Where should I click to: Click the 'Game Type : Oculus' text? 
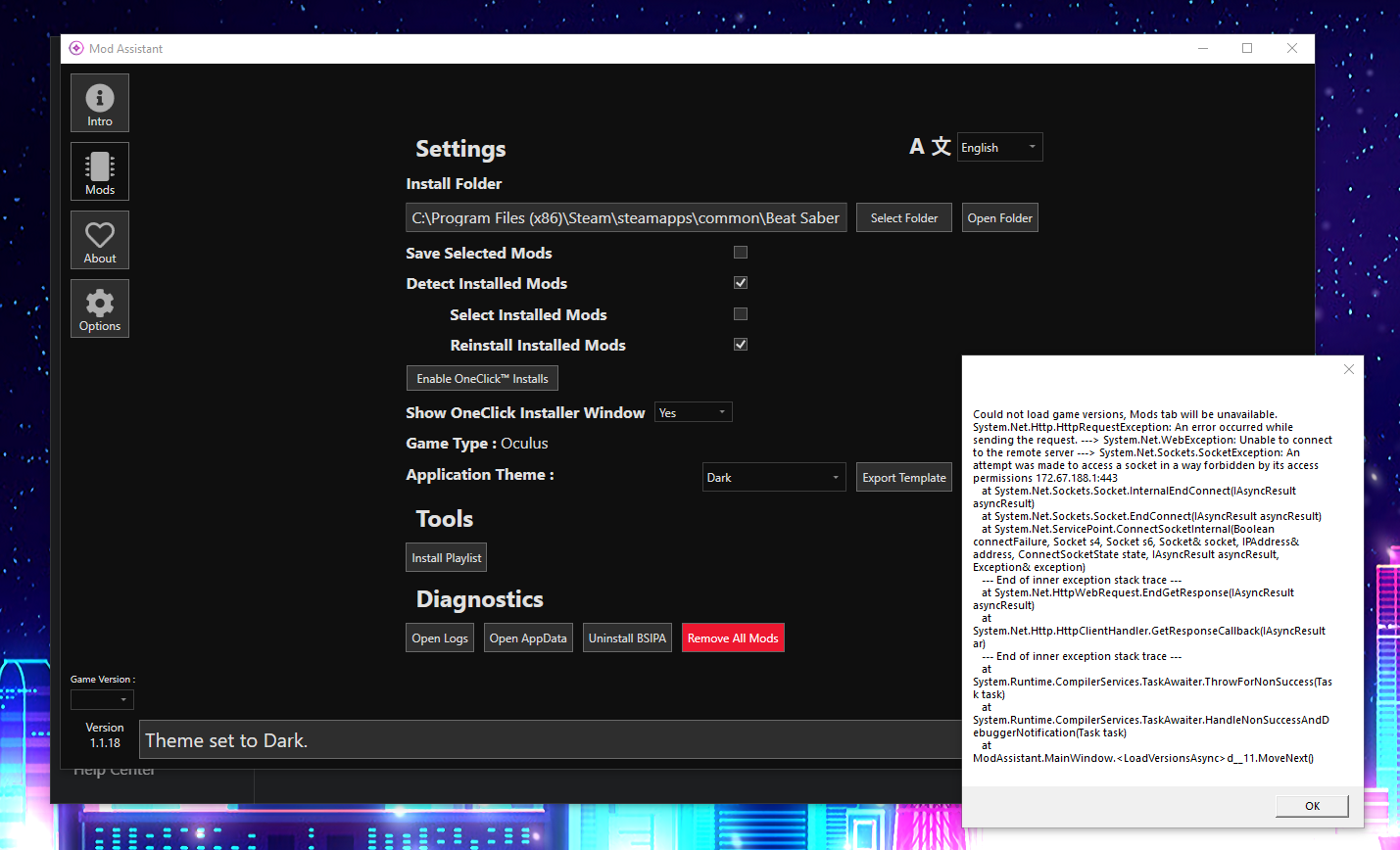[477, 444]
